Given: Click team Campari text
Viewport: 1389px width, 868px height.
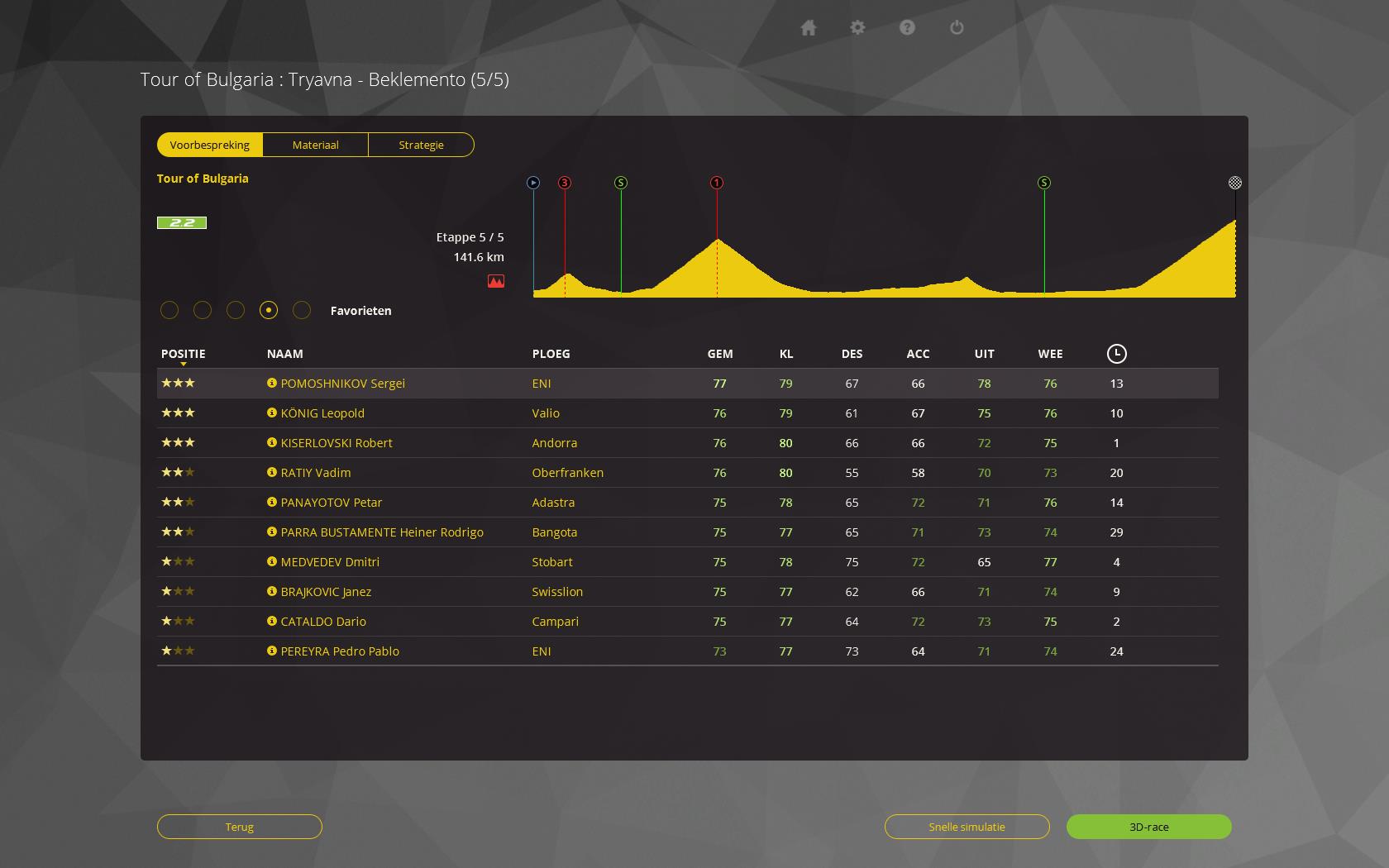Looking at the screenshot, I should tap(556, 622).
